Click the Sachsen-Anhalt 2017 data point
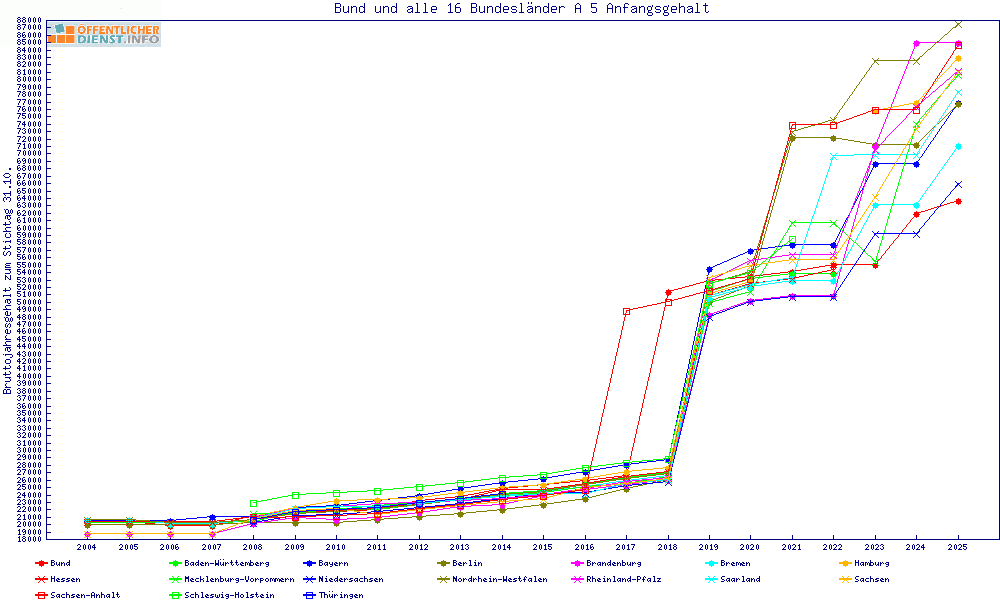The image size is (1000, 600). pos(626,311)
